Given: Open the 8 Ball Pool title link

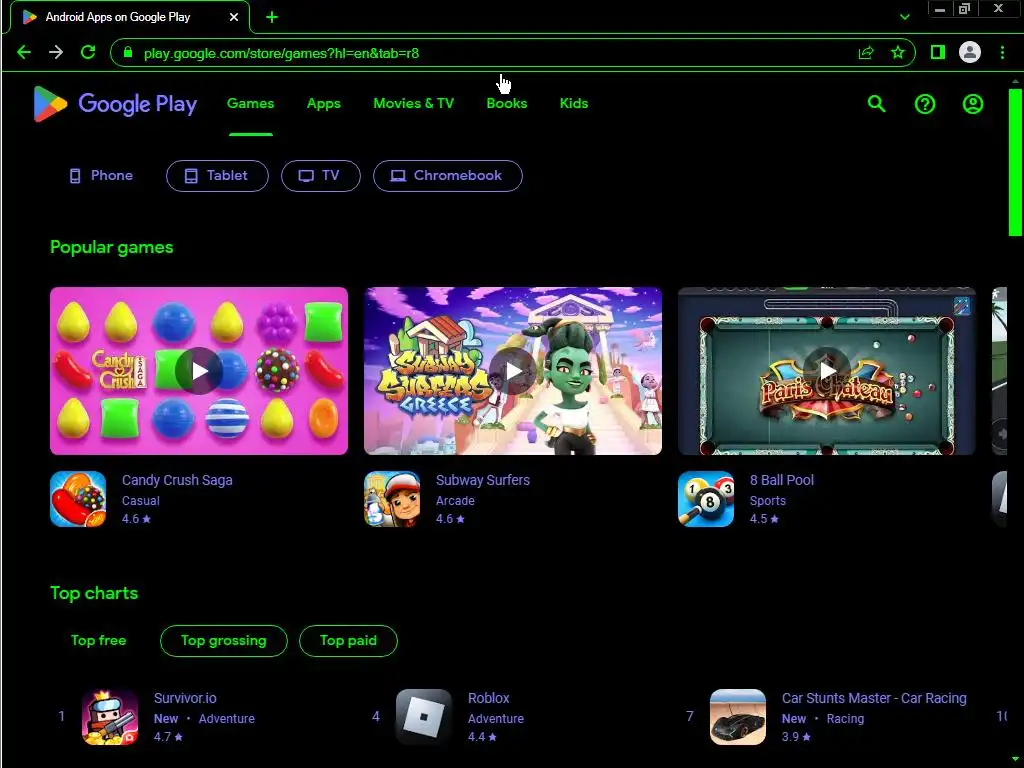Looking at the screenshot, I should tap(782, 480).
